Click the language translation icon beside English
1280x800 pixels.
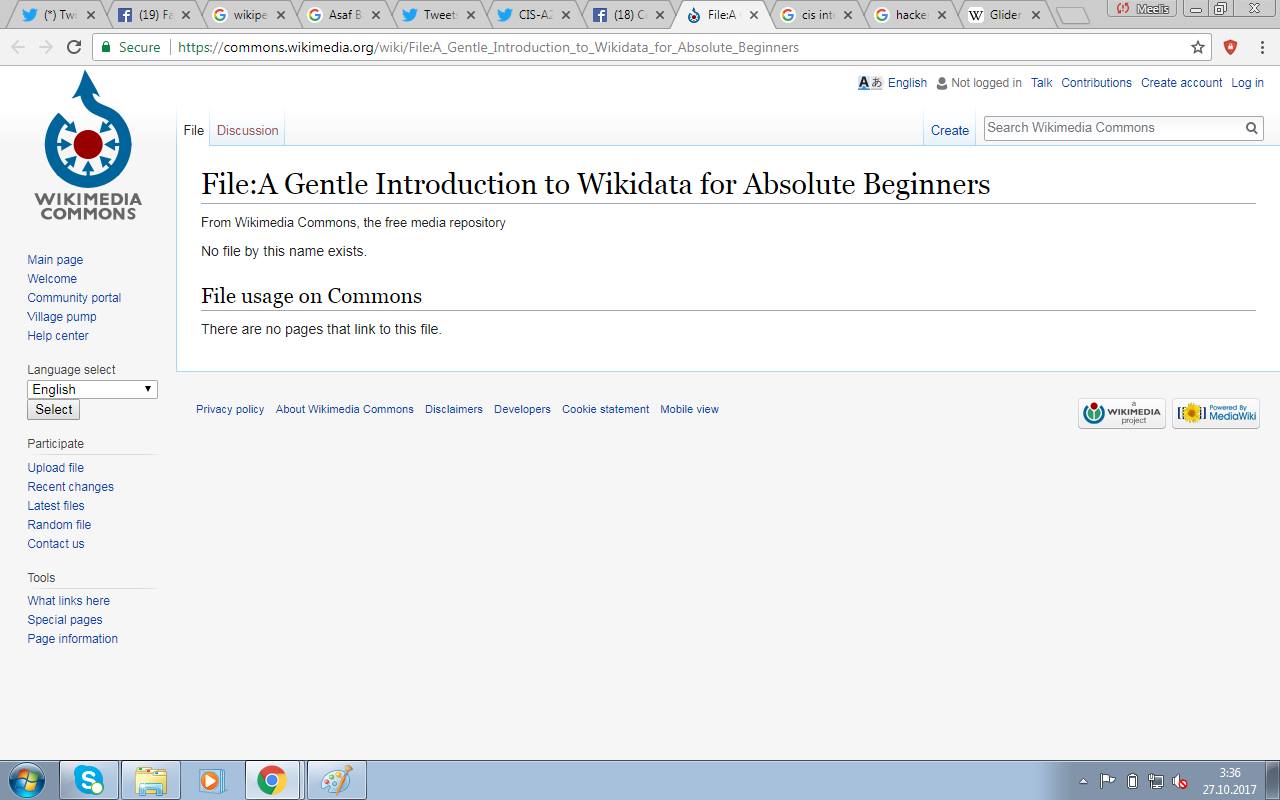tap(870, 83)
